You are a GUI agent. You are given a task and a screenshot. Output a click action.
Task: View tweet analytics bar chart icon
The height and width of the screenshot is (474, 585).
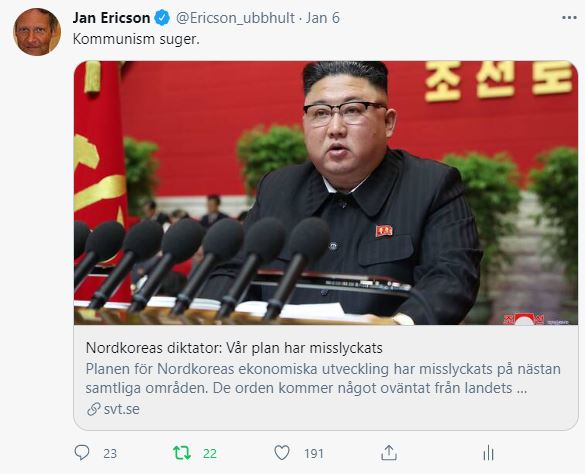click(x=488, y=453)
